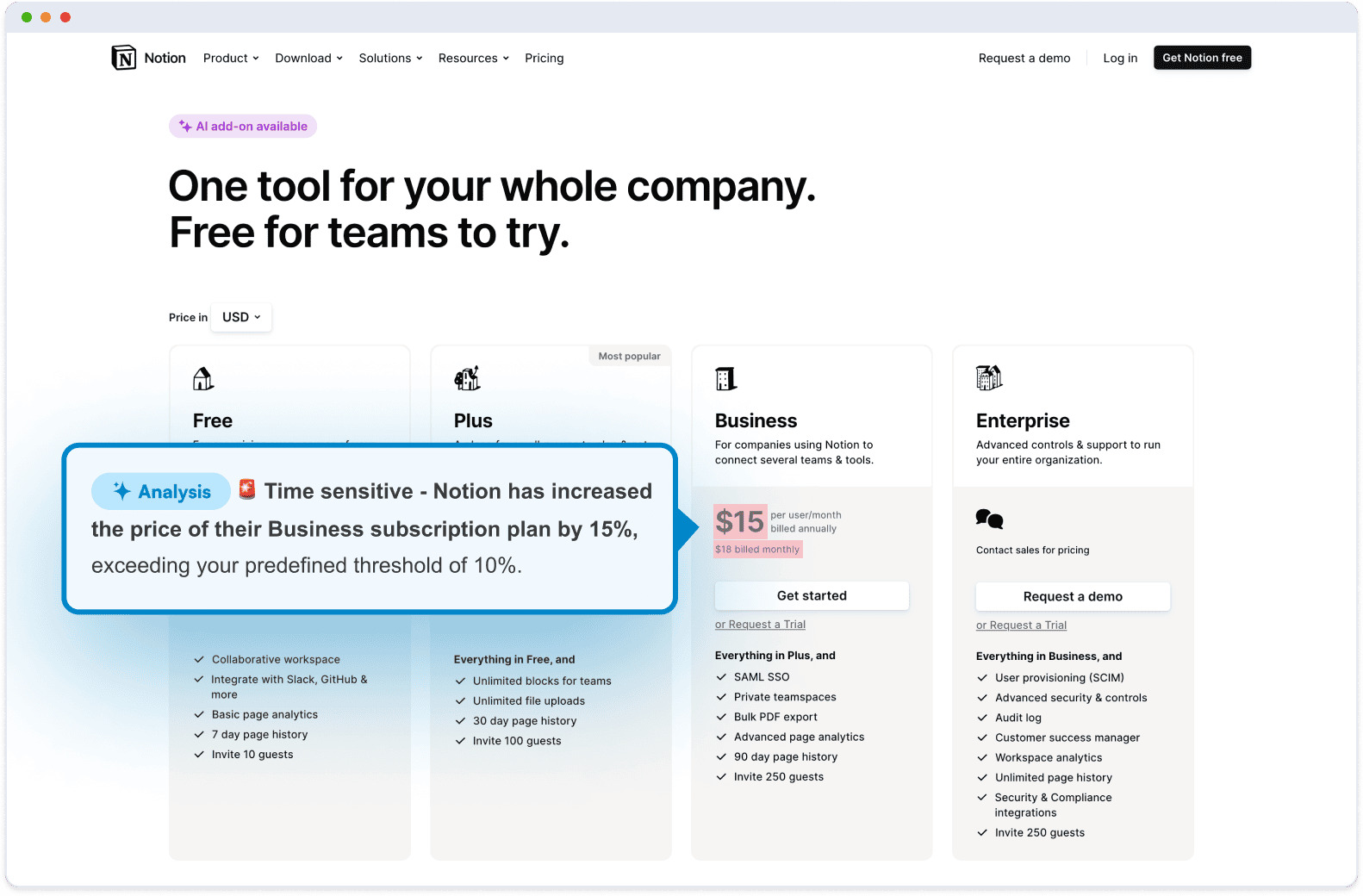Image resolution: width=1363 pixels, height=896 pixels.
Task: Click the checkmark beside Basic page analytics
Action: click(199, 715)
